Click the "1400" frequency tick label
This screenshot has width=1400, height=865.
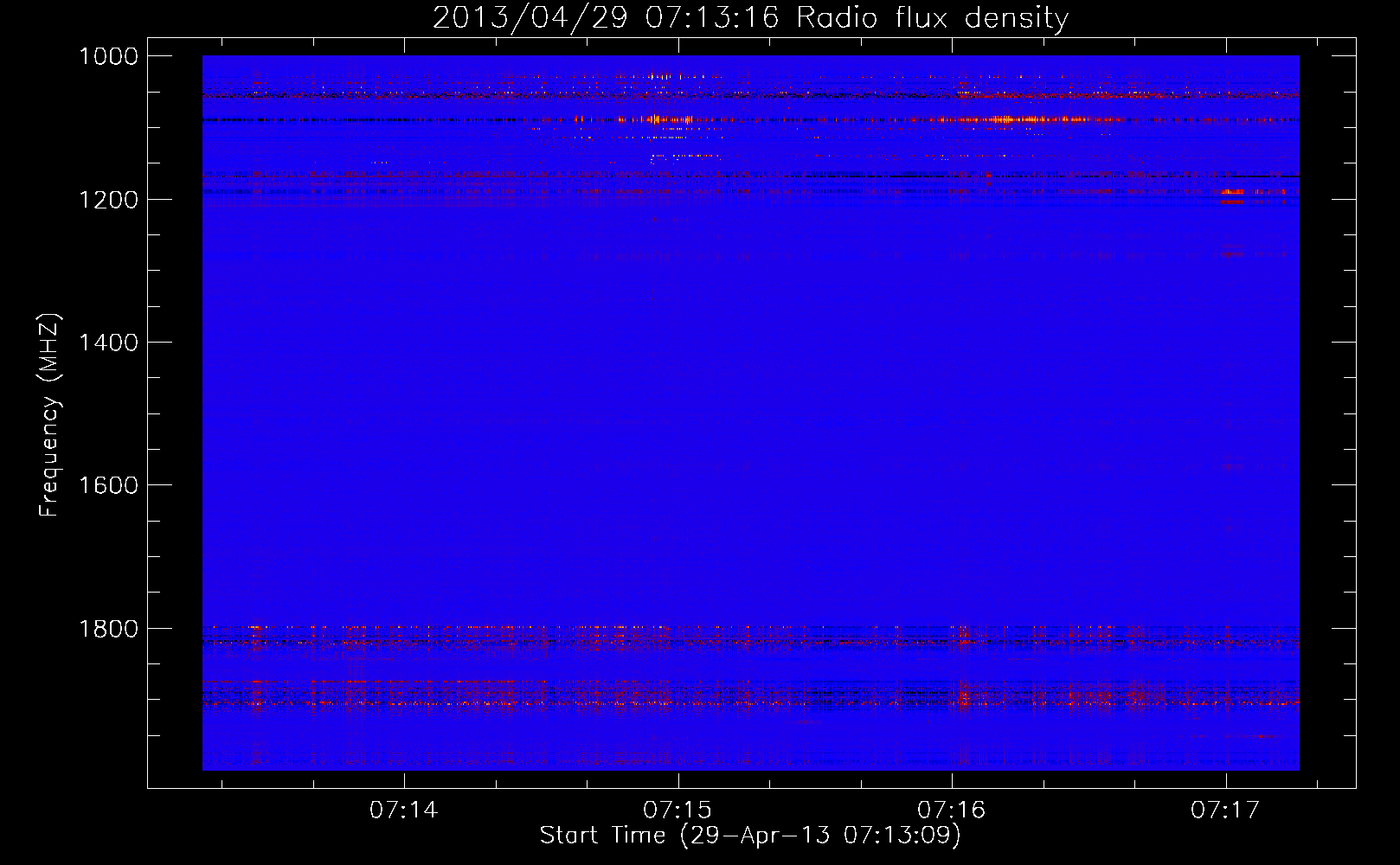tap(108, 343)
